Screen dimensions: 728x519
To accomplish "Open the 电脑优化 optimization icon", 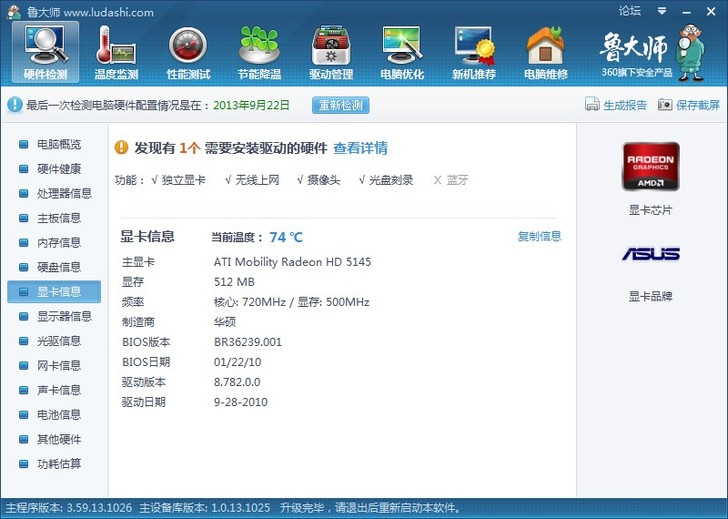I will click(x=402, y=52).
